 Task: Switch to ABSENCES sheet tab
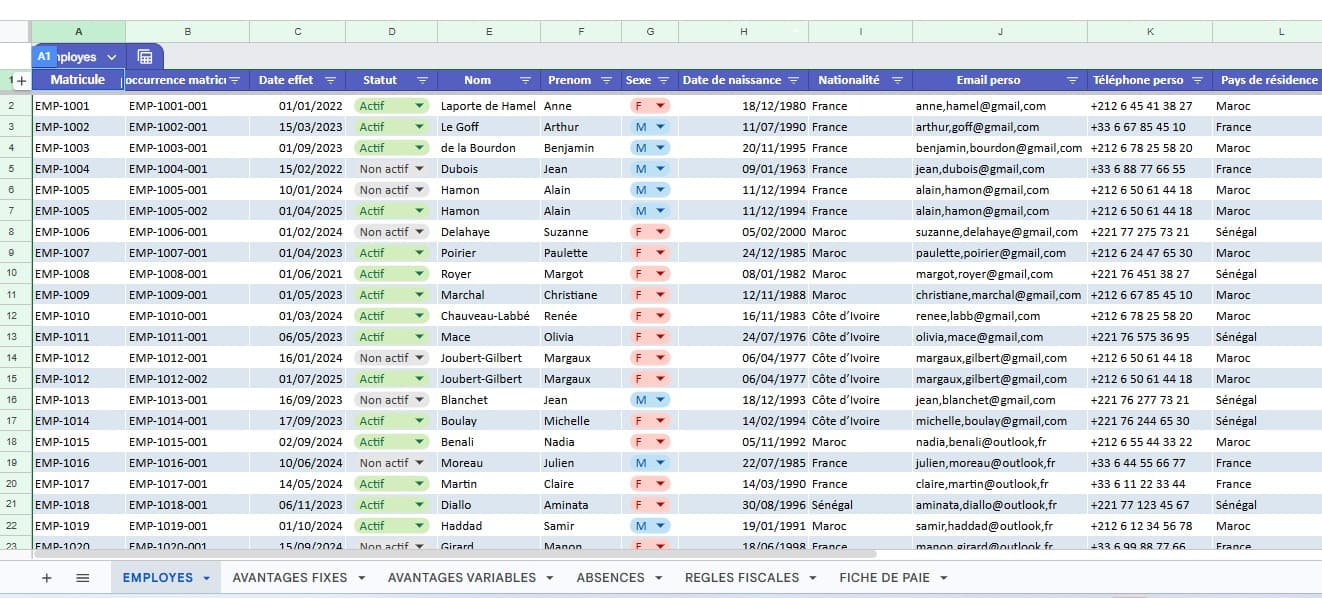pos(610,578)
